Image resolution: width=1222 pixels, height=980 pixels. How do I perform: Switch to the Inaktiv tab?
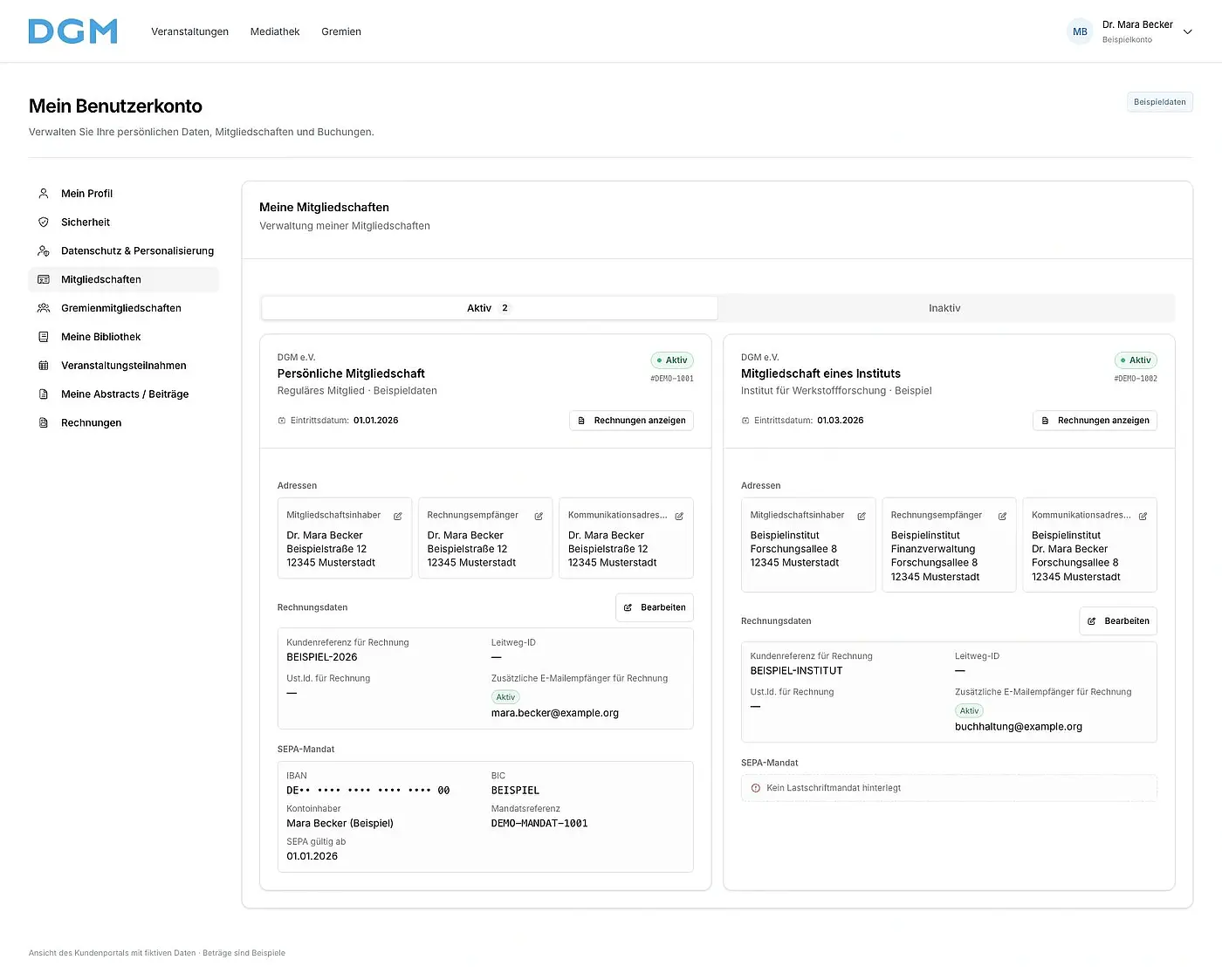[944, 308]
